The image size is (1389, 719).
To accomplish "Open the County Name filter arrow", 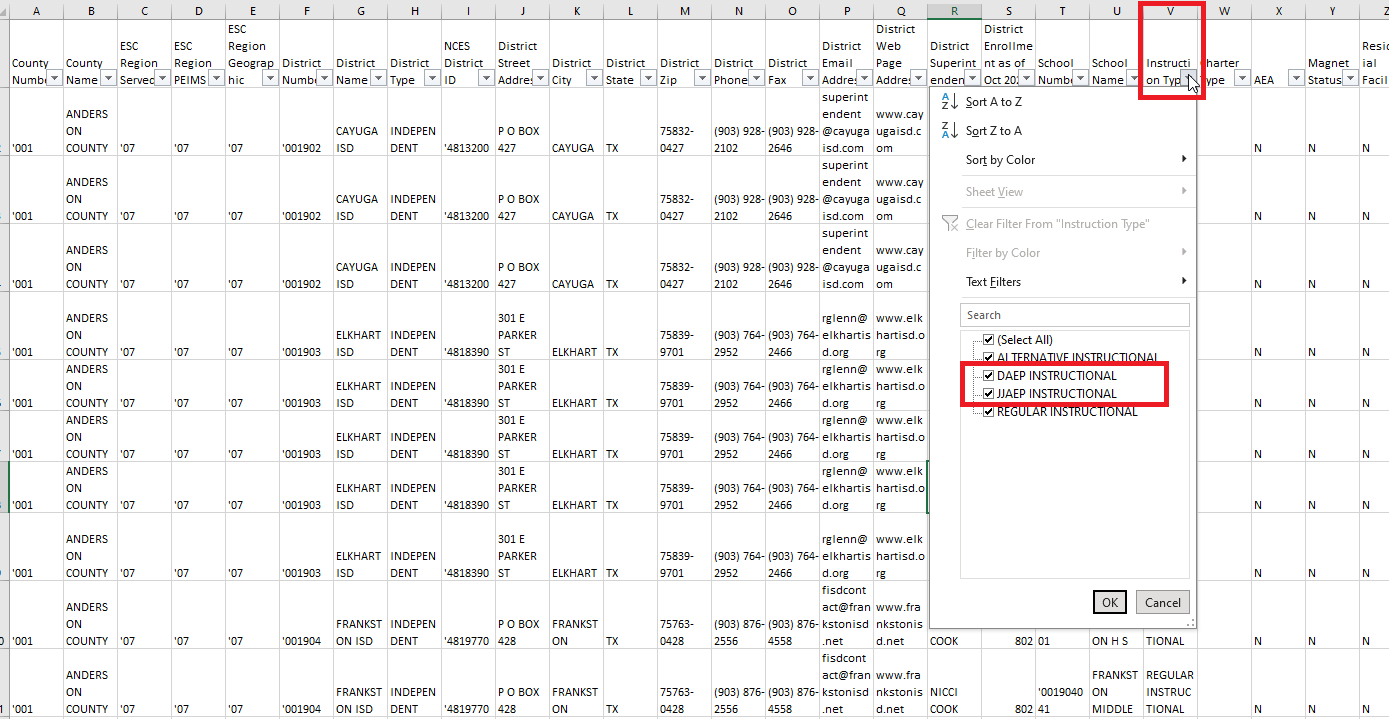I will [x=107, y=79].
